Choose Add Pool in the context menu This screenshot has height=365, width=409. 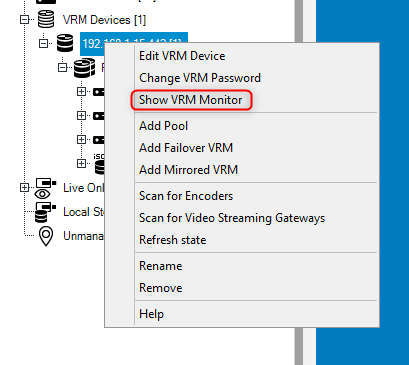pos(163,126)
